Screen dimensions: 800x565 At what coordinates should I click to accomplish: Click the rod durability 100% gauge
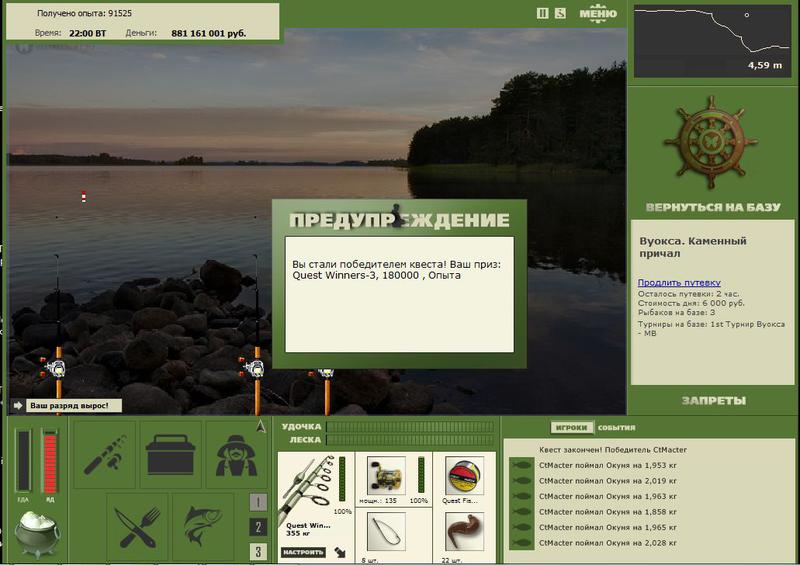click(342, 479)
